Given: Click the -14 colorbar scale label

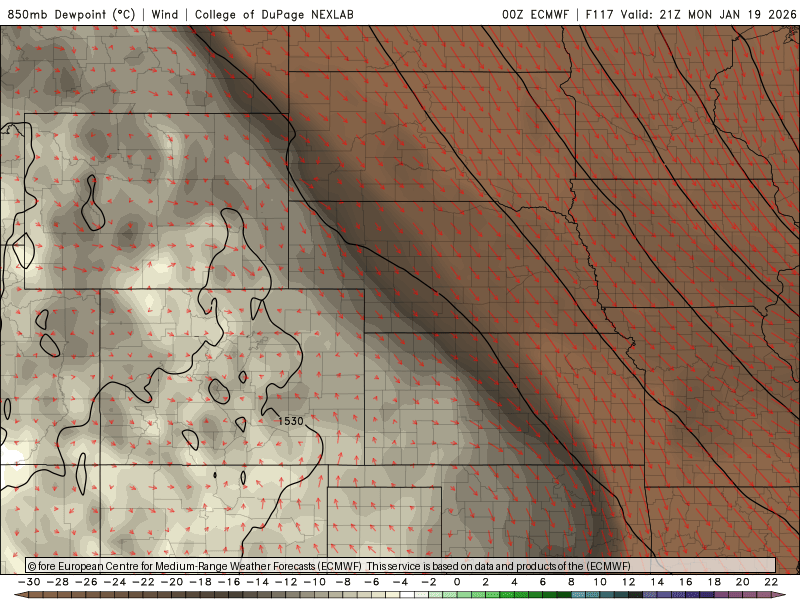Looking at the screenshot, I should 257,582.
